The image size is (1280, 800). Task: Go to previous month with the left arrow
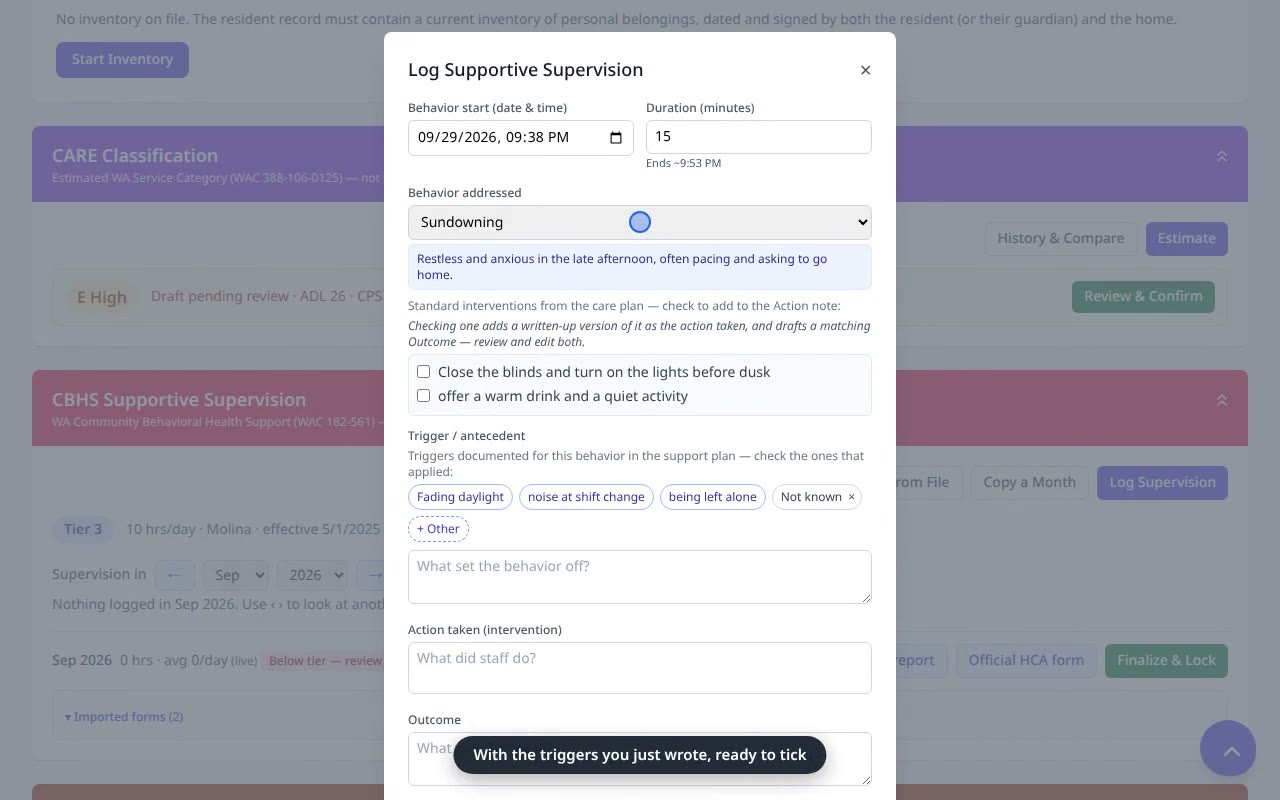174,575
